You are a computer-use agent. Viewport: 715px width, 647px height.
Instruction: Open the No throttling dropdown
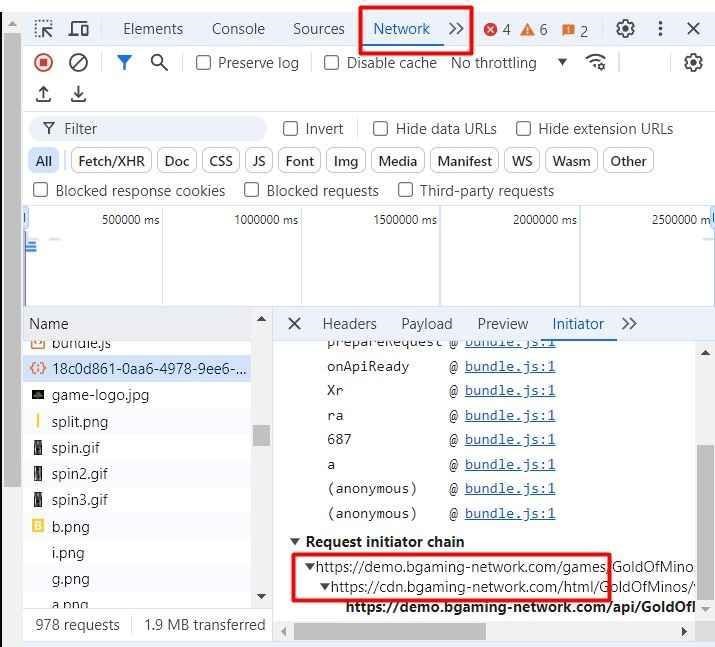tap(508, 63)
